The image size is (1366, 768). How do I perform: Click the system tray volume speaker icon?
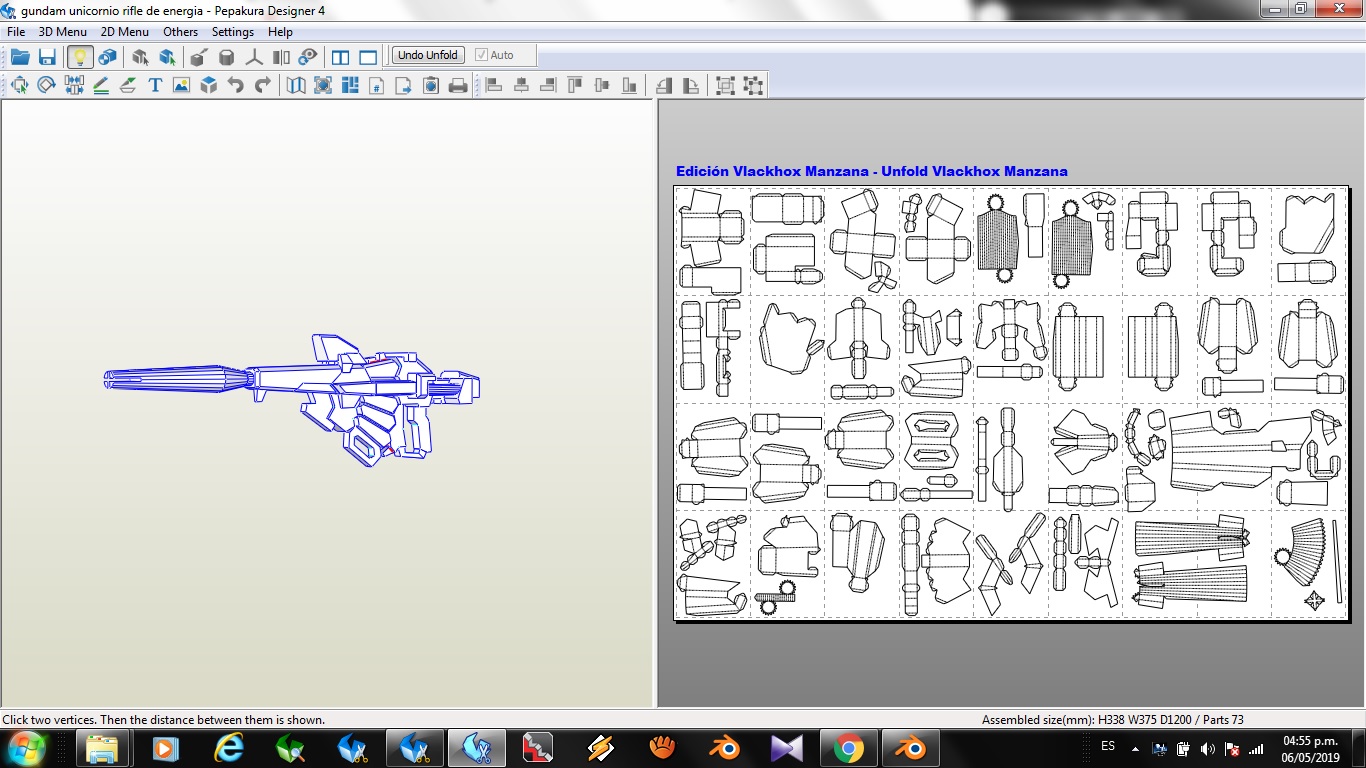1207,749
